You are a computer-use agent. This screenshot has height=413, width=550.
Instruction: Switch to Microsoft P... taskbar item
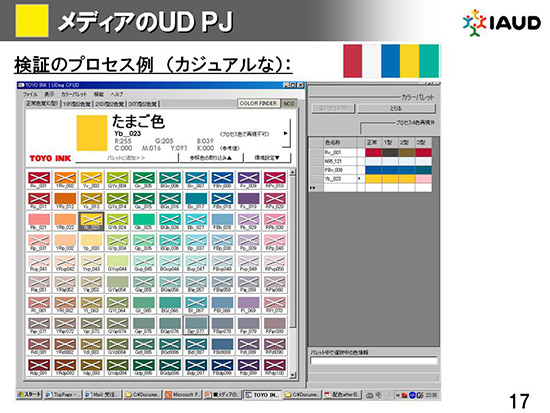coord(182,395)
